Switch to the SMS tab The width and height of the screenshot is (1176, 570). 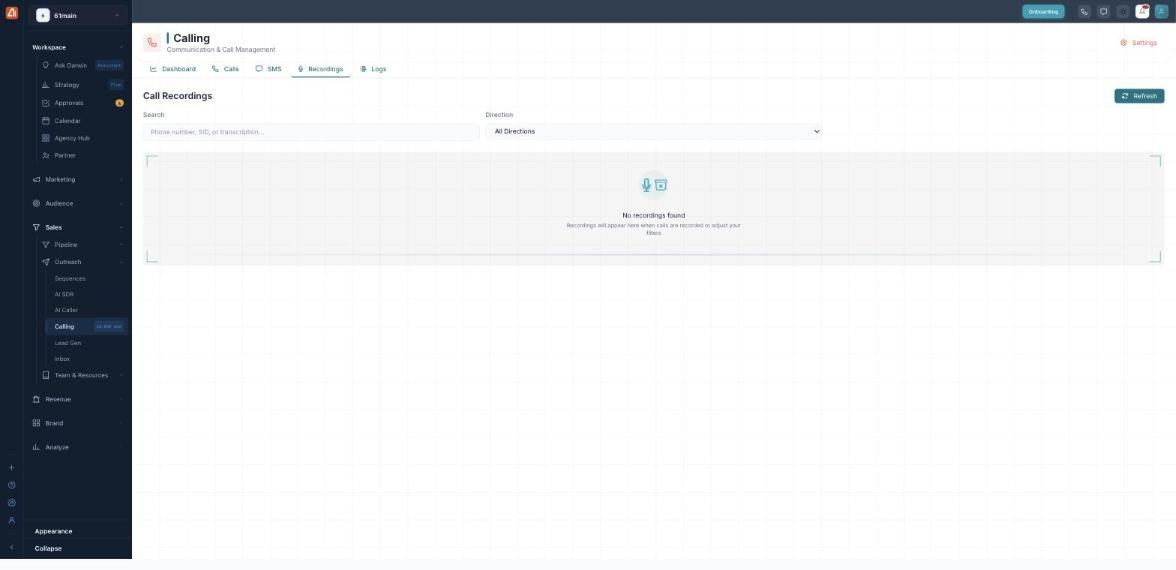[268, 69]
